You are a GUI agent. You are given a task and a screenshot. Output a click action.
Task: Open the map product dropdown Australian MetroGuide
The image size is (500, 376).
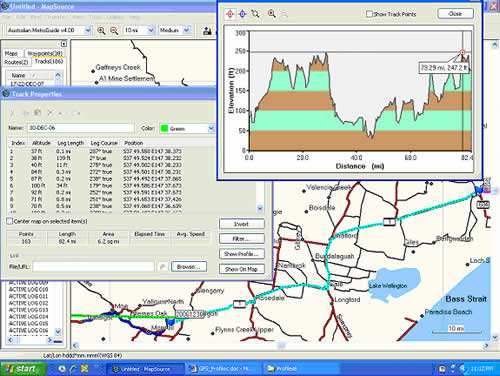(49, 30)
